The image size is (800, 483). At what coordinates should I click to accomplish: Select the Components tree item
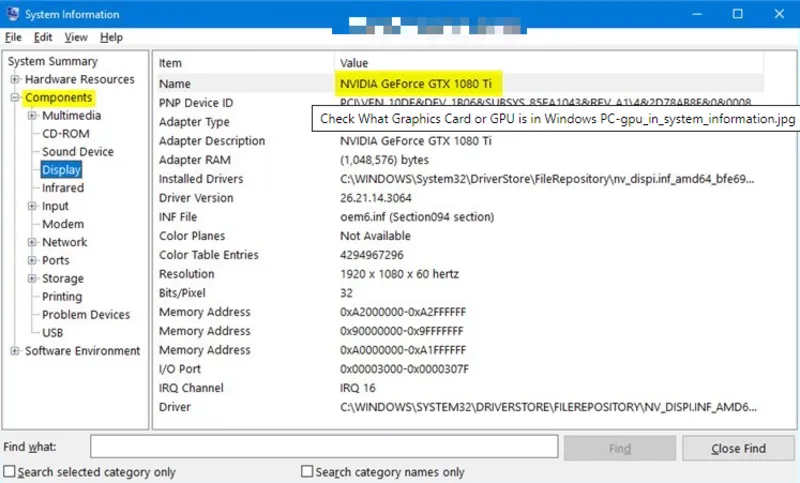(x=59, y=97)
